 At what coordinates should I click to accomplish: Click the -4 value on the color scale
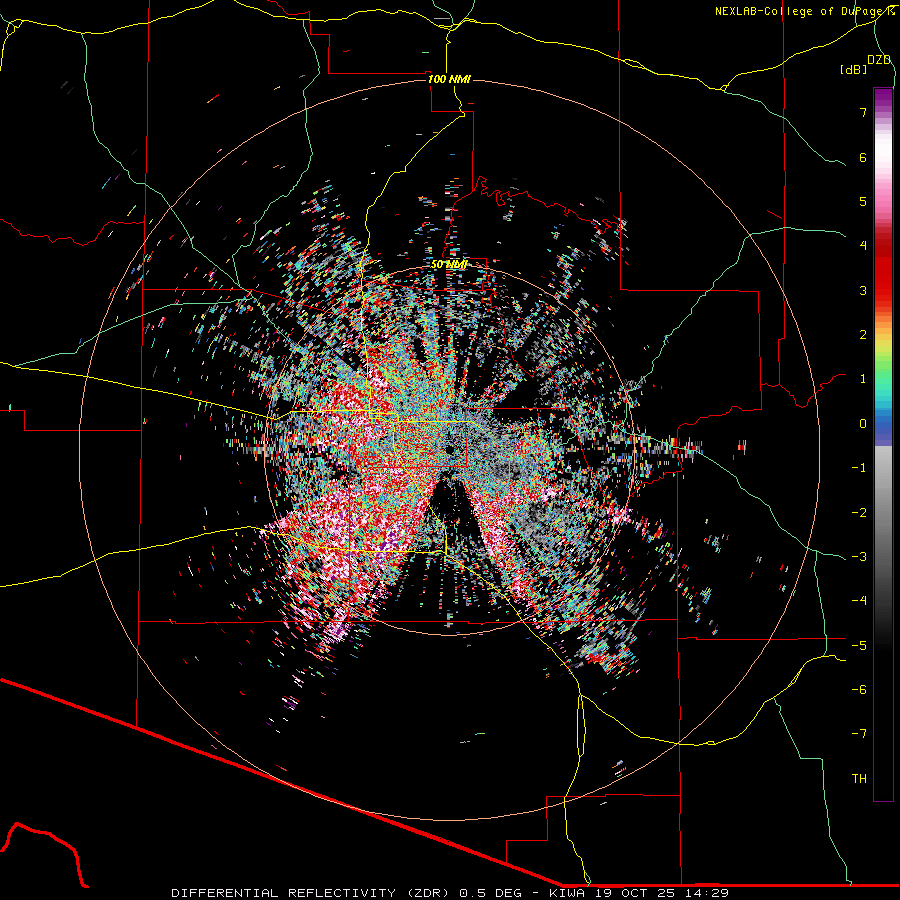coord(859,601)
